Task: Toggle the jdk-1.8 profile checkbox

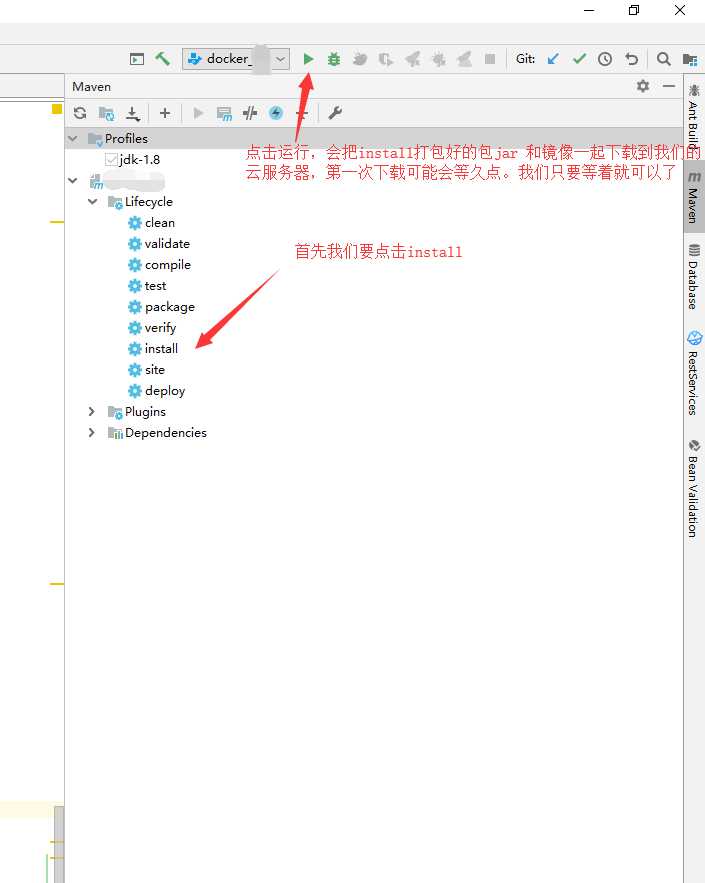Action: 111,159
